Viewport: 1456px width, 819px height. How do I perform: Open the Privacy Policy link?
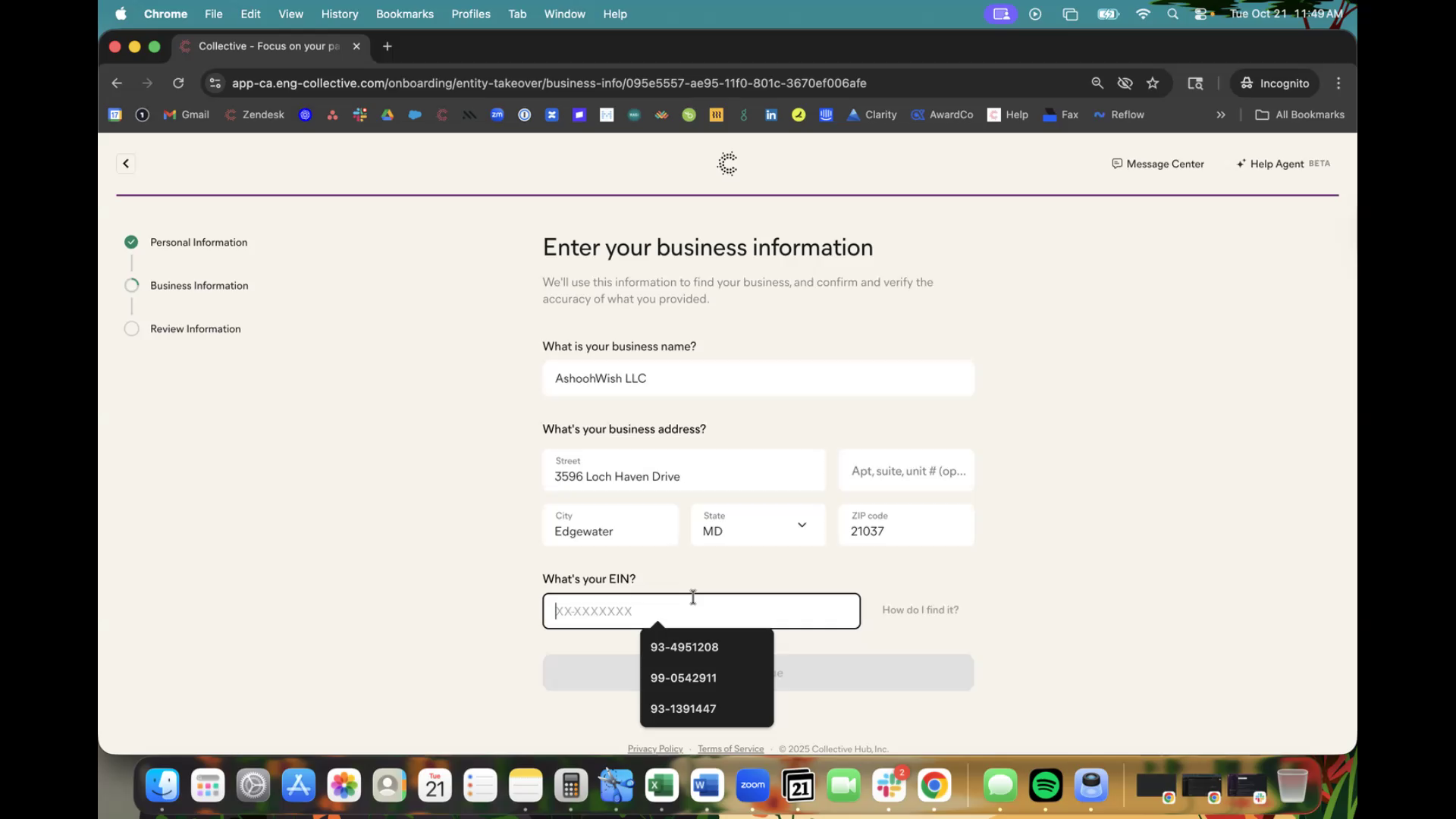[655, 748]
